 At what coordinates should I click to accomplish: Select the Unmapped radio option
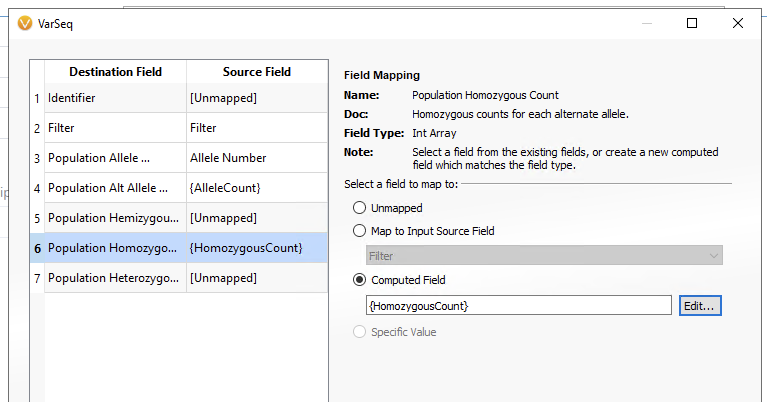click(359, 208)
